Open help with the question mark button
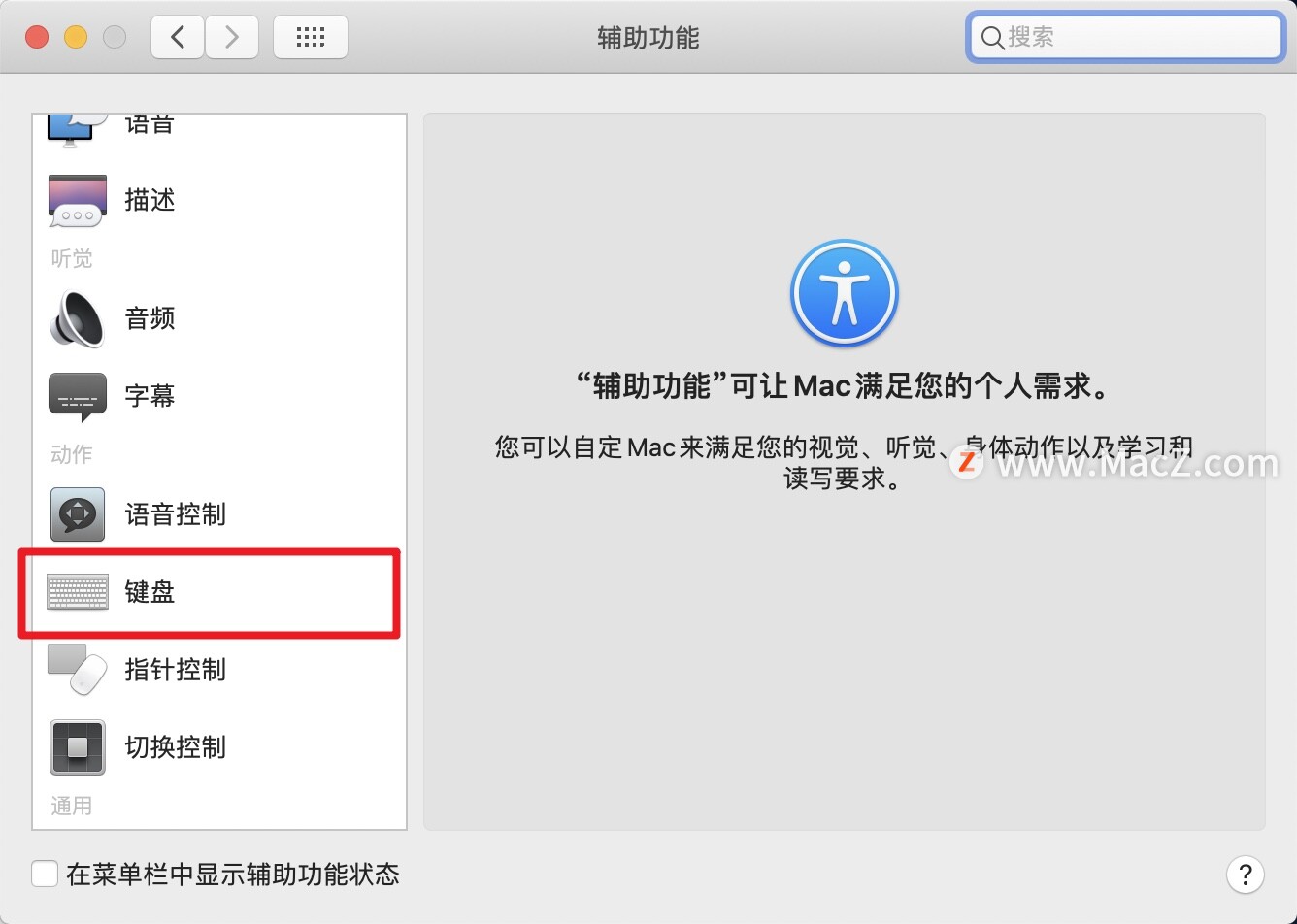The image size is (1297, 924). pyautogui.click(x=1246, y=874)
